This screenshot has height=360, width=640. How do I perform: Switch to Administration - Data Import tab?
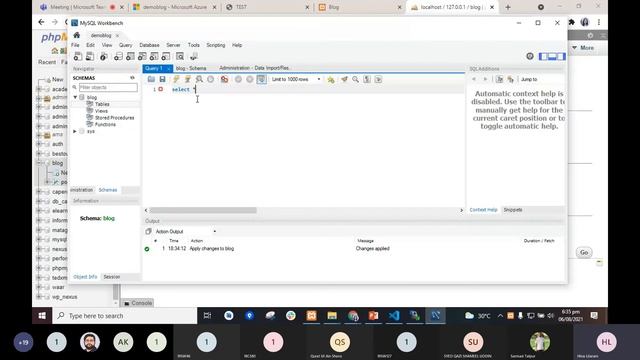[x=254, y=68]
